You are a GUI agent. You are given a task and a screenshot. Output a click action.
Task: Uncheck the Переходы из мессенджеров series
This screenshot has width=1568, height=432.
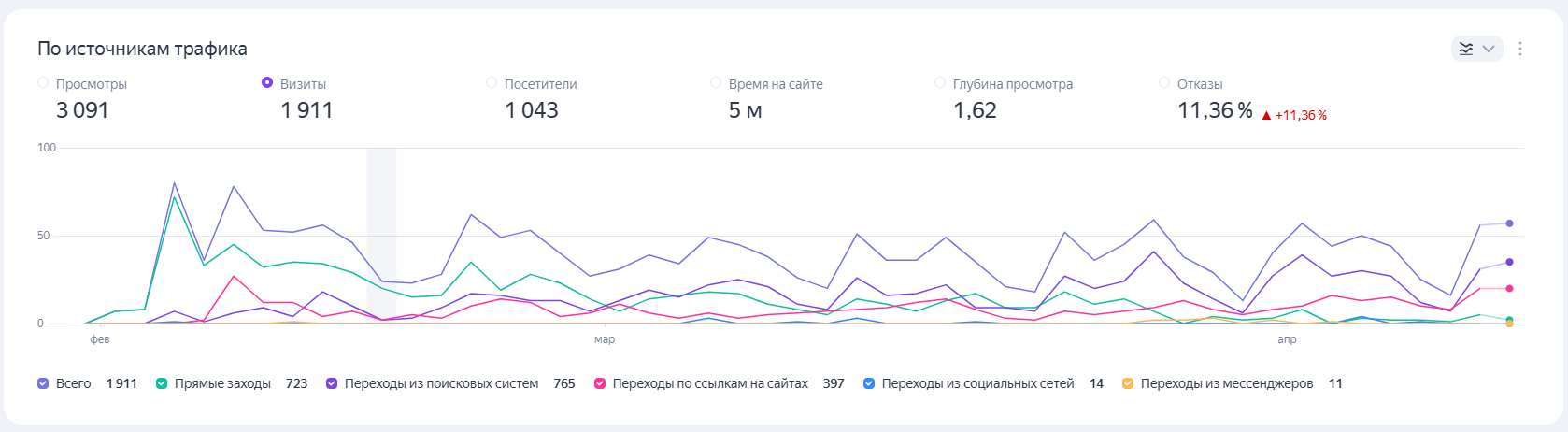coord(1128,383)
